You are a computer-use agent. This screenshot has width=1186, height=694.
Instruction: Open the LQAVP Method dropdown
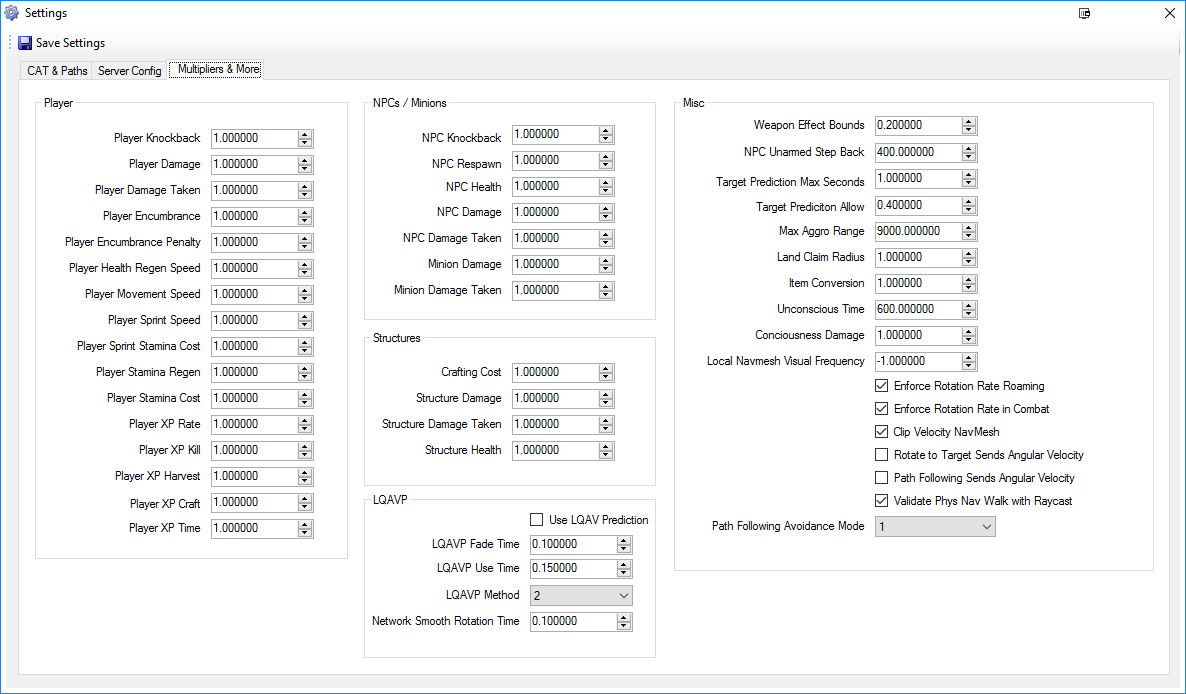pyautogui.click(x=581, y=595)
